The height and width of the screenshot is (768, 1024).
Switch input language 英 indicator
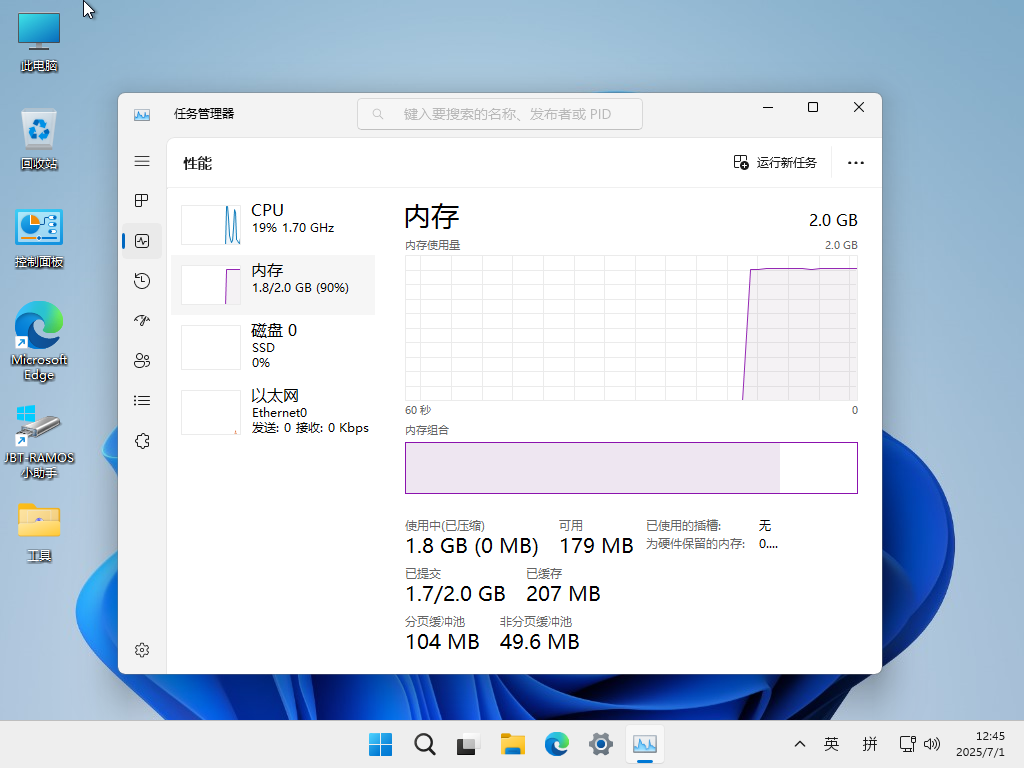tap(831, 744)
